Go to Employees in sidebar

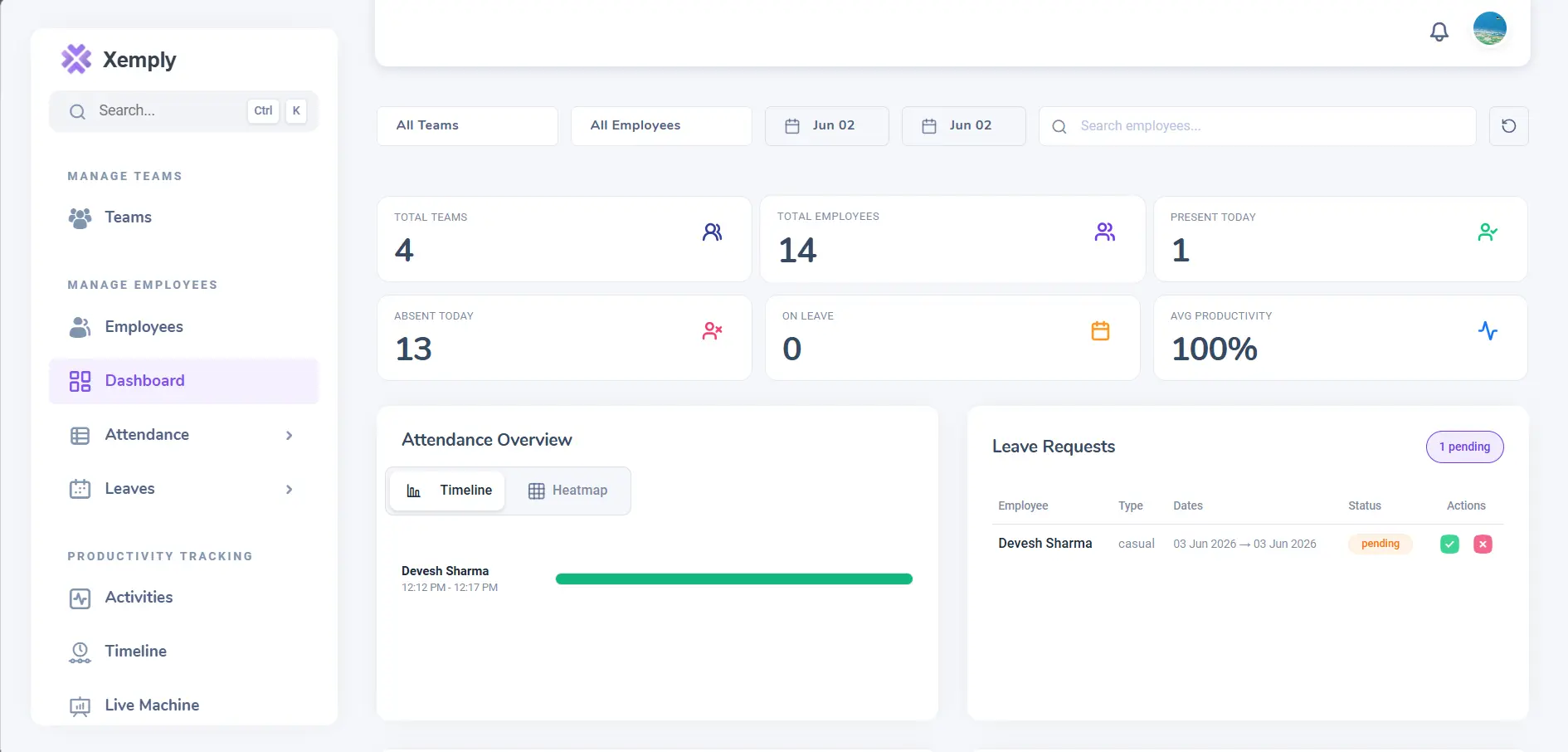pos(184,327)
